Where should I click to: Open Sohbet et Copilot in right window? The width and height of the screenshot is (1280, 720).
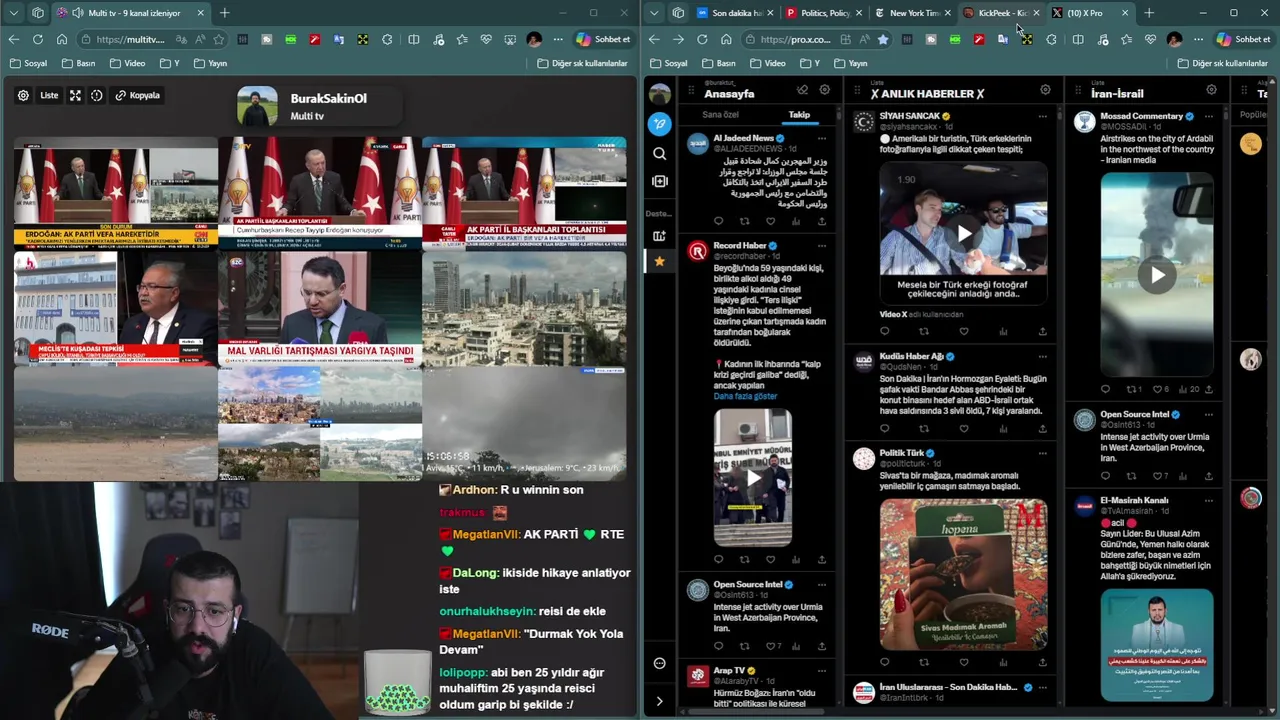[1243, 39]
